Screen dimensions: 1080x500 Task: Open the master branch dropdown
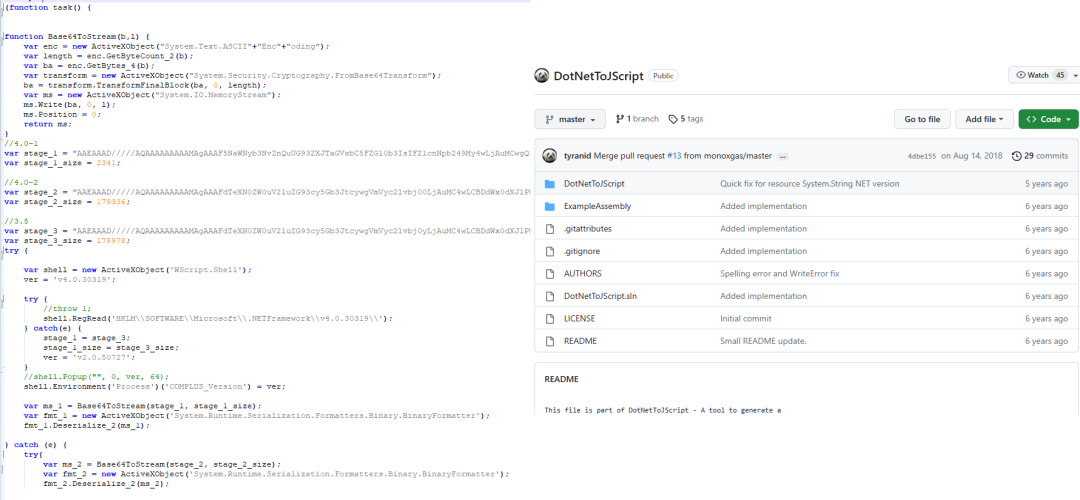(x=570, y=119)
